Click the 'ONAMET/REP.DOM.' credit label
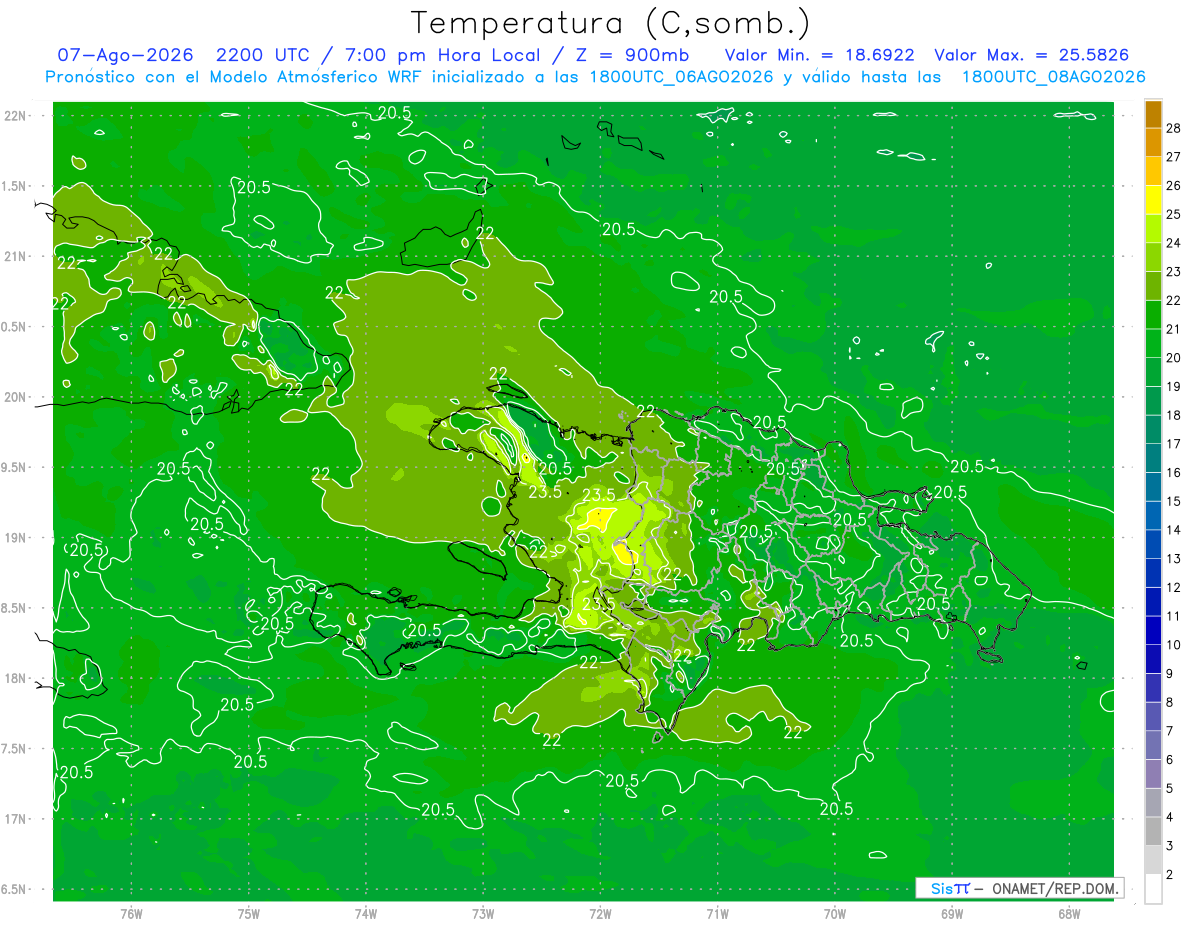 pyautogui.click(x=1054, y=888)
